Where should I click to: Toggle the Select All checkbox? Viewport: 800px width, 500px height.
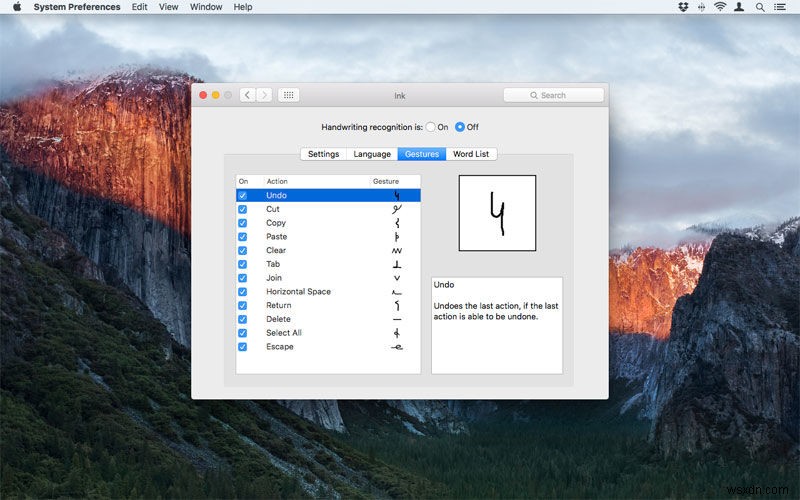coord(243,333)
